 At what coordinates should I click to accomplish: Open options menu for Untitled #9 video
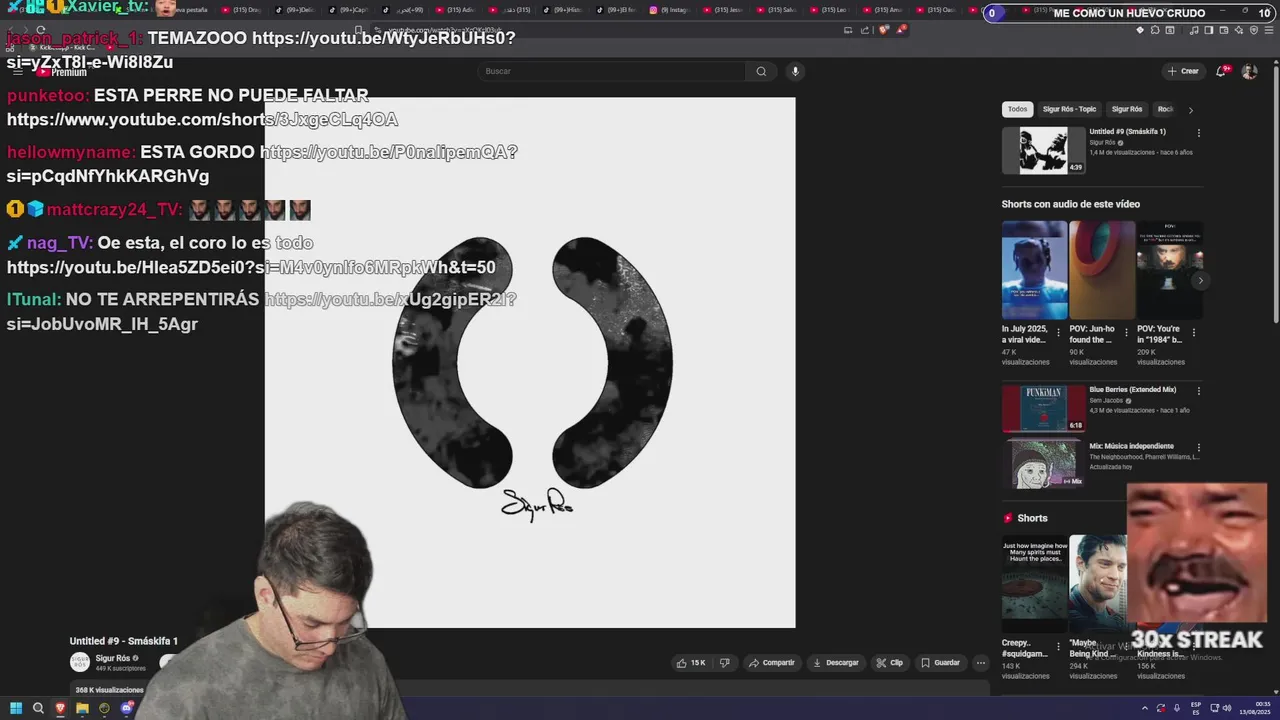(x=1198, y=133)
